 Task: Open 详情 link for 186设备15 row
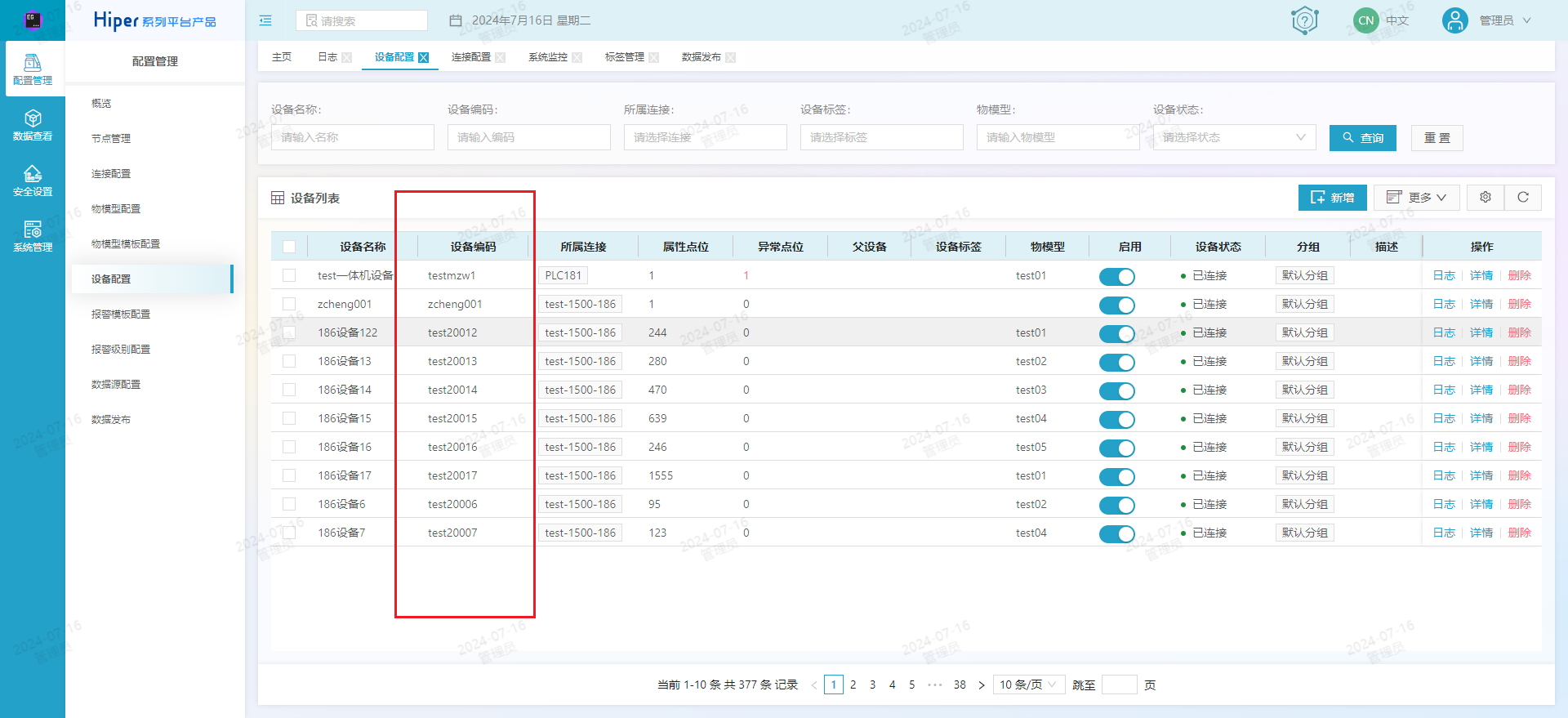(x=1481, y=418)
